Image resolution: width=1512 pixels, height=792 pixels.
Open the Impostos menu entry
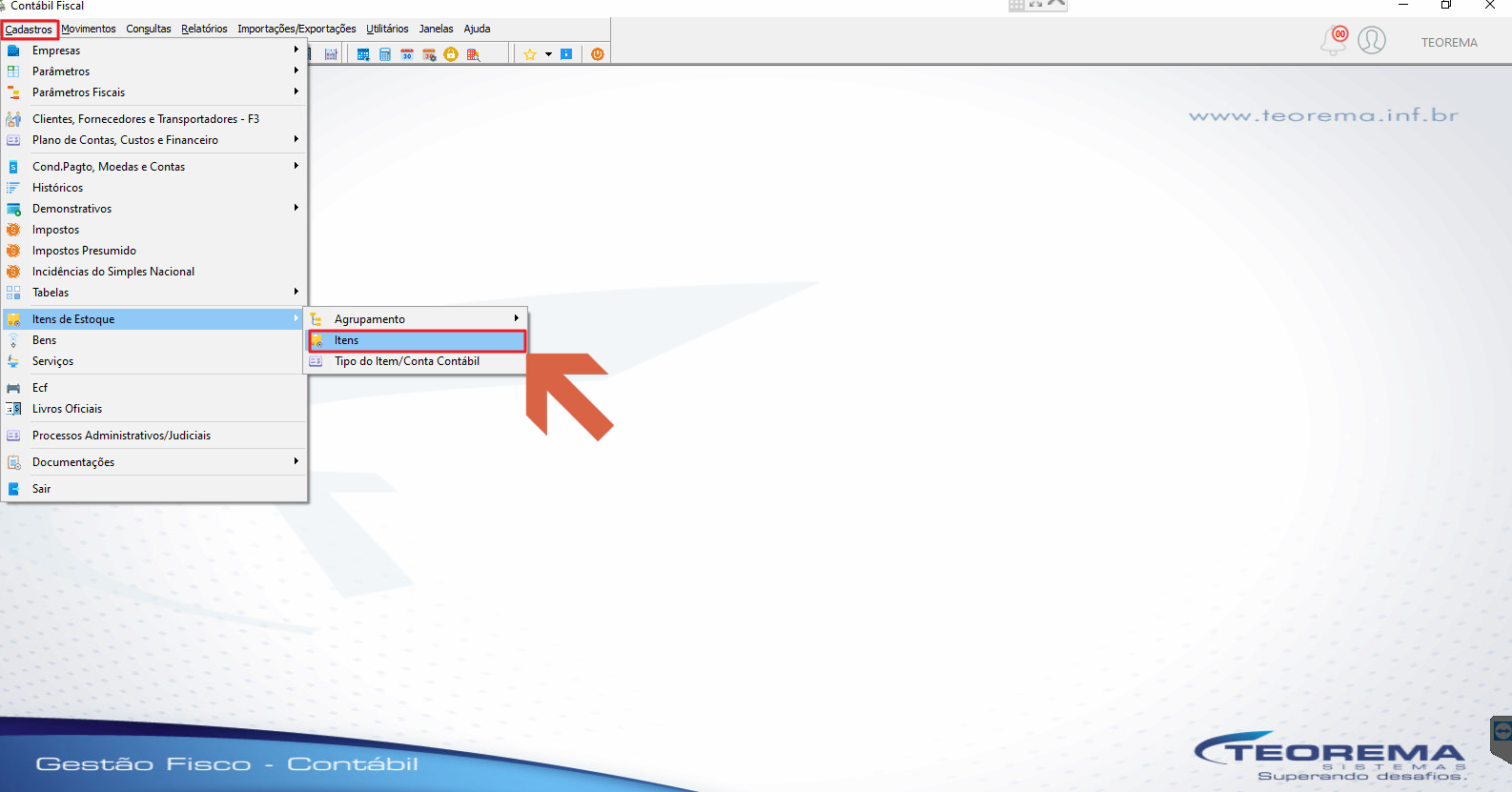coord(153,230)
